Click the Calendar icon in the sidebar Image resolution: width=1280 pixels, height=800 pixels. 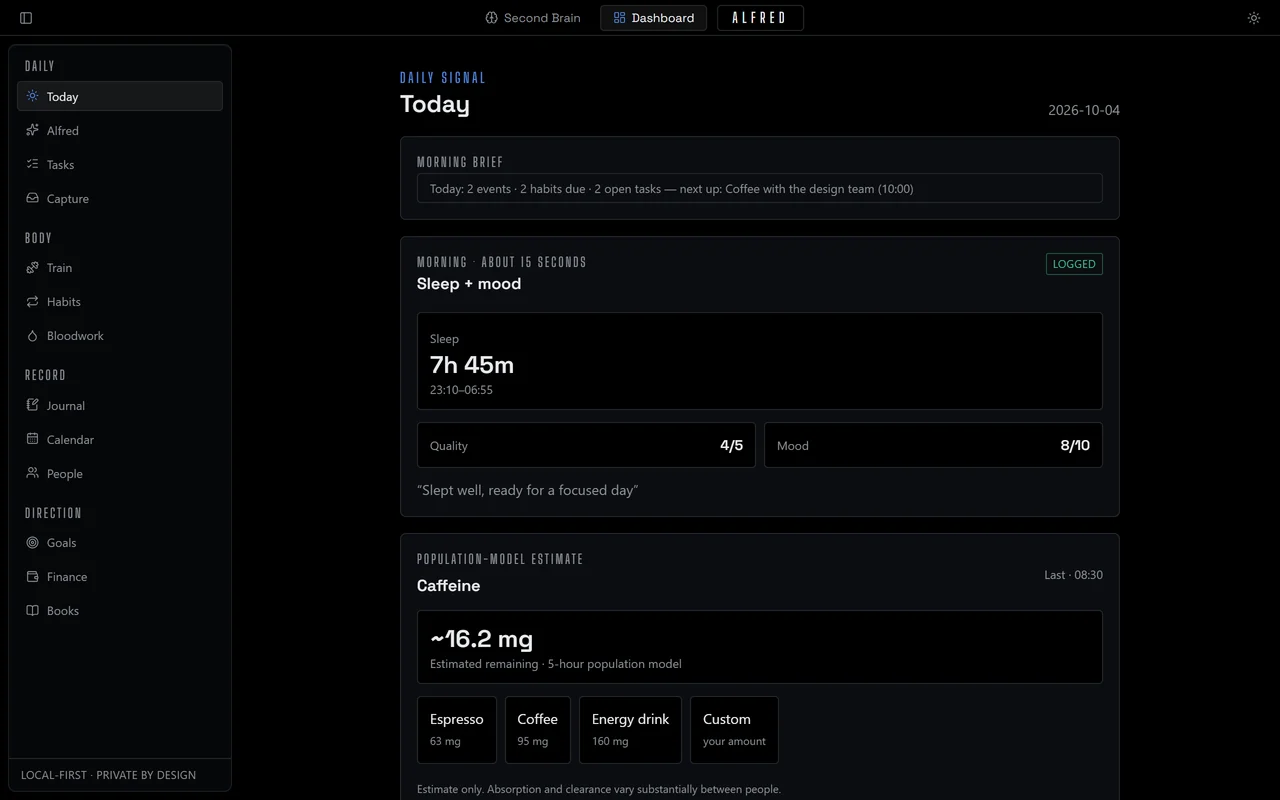click(33, 439)
